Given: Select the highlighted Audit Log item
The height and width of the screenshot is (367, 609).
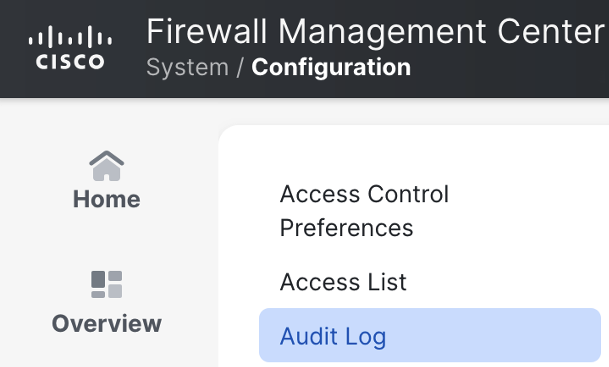Looking at the screenshot, I should (430, 336).
